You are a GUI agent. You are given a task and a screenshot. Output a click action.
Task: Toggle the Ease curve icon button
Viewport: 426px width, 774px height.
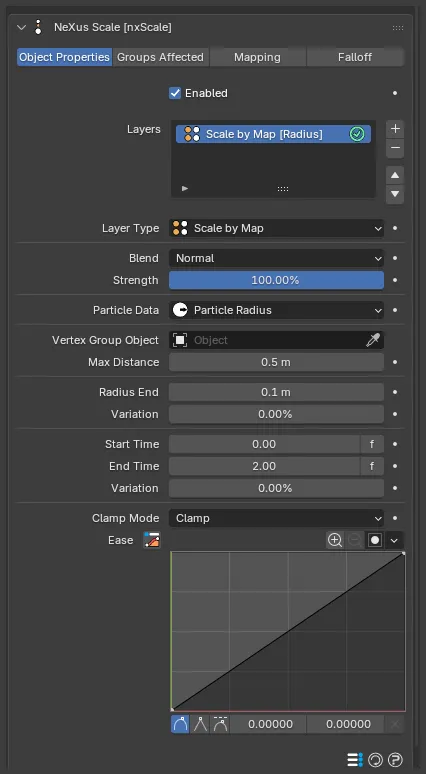152,540
